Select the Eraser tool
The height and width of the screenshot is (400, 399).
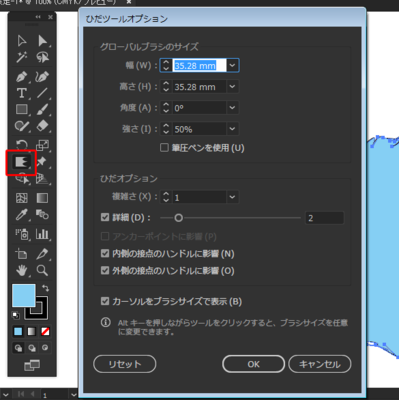point(42,126)
